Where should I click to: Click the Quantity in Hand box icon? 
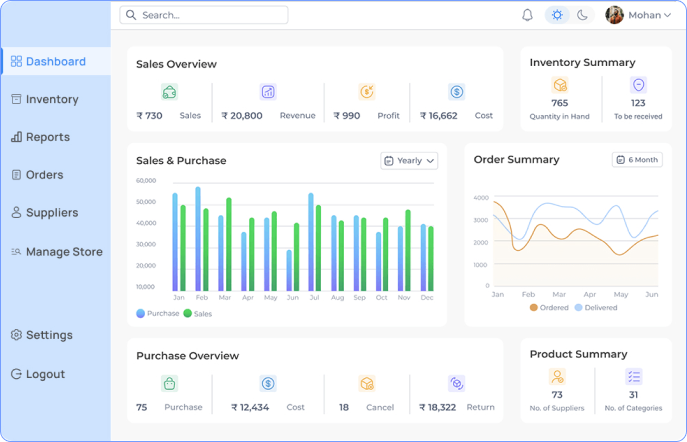pyautogui.click(x=560, y=86)
